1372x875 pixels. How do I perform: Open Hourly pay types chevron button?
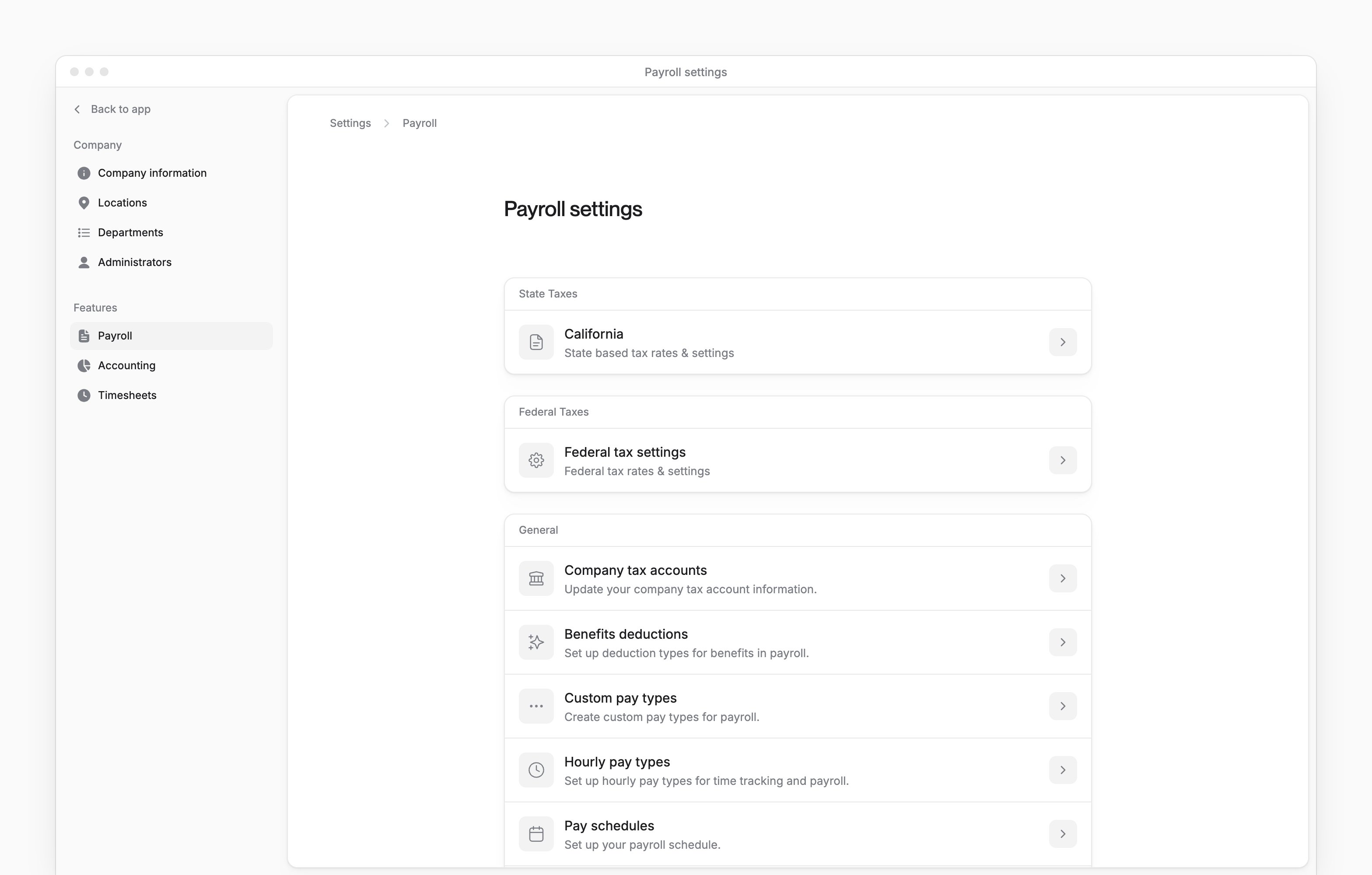tap(1063, 770)
